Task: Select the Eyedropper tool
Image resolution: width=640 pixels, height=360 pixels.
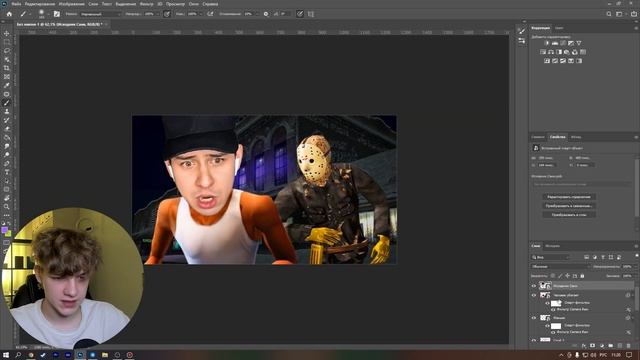Action: (x=7, y=85)
